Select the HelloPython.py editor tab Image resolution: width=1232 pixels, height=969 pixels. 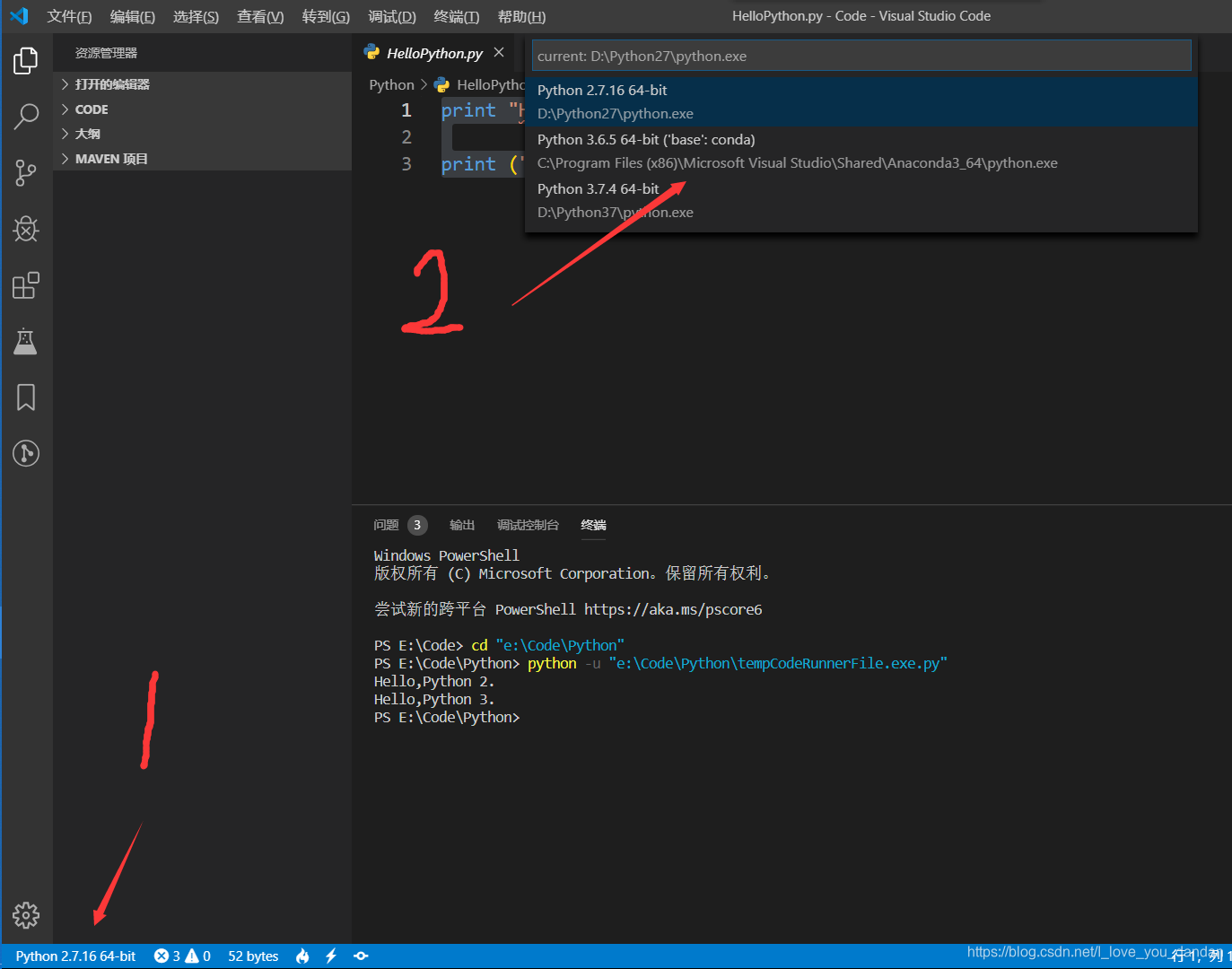434,53
